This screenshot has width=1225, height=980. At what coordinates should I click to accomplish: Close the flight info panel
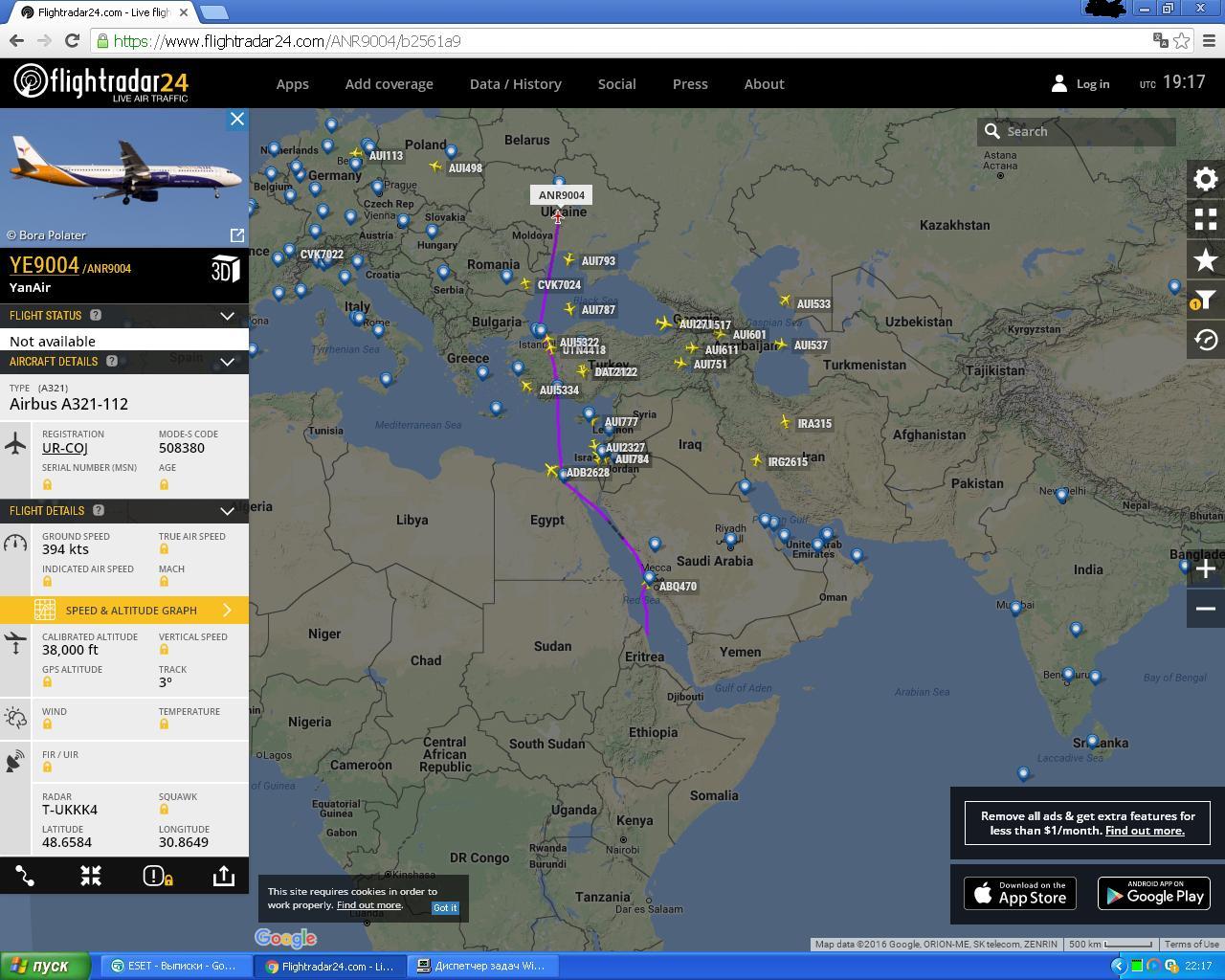pos(237,119)
